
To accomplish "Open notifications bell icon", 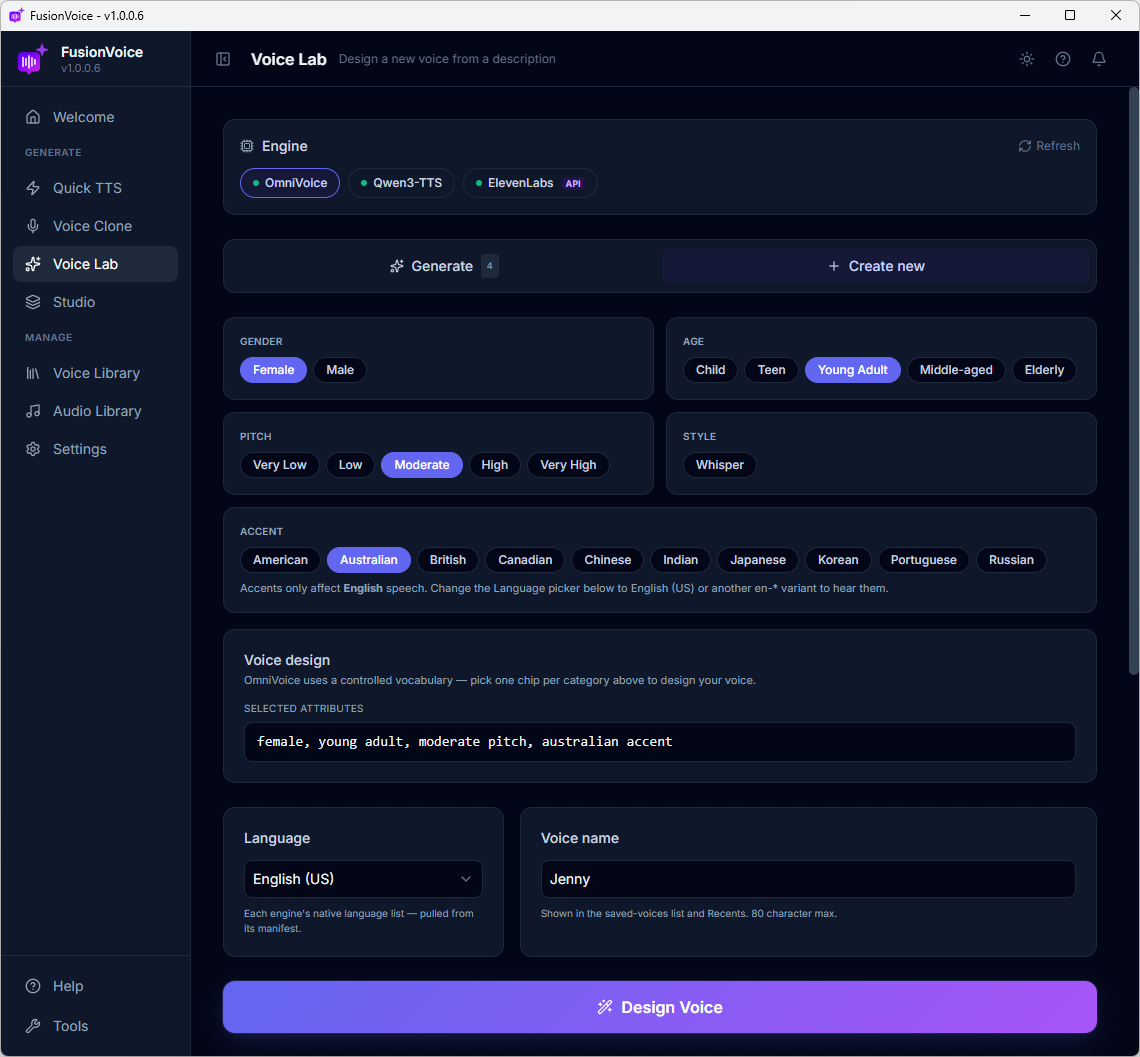I will 1099,59.
